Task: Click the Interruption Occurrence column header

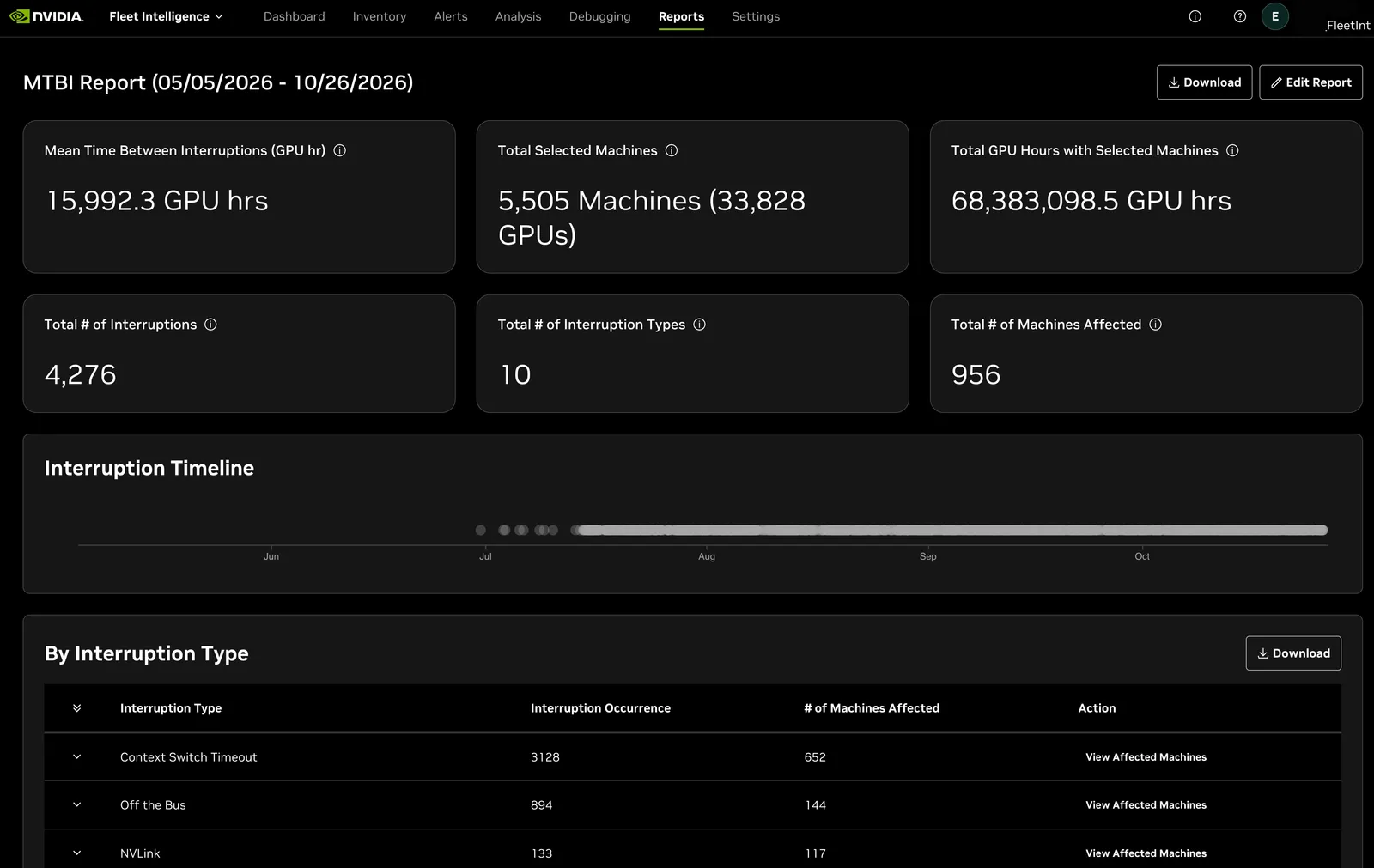Action: [600, 708]
